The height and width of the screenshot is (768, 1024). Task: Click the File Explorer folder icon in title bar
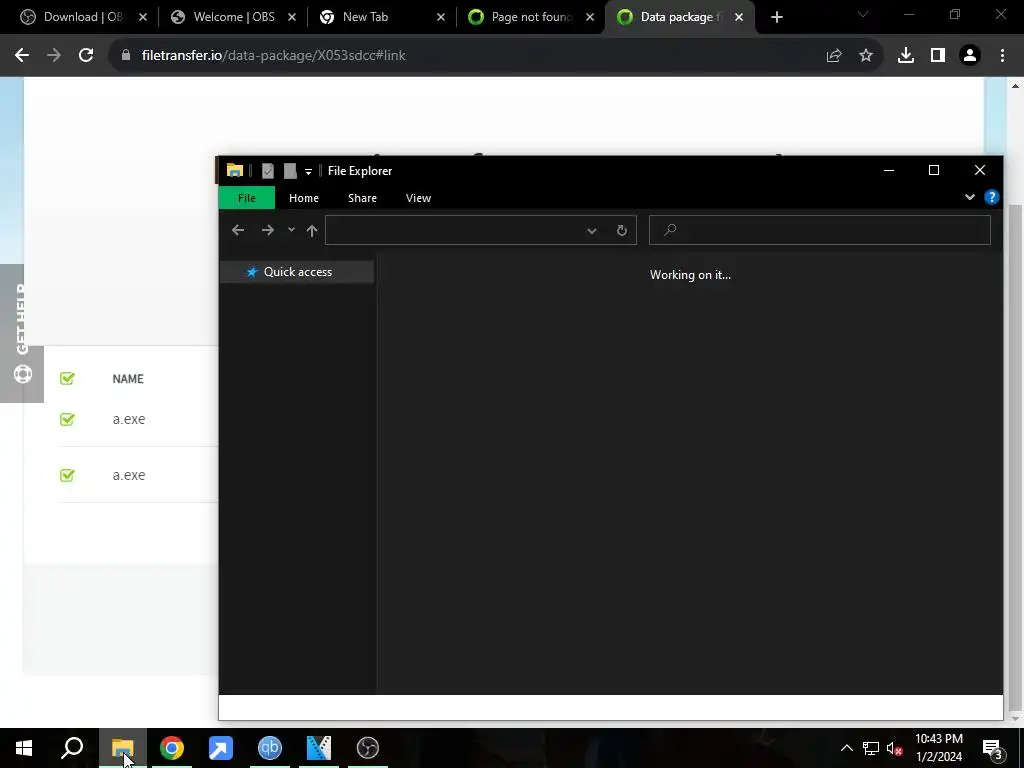point(235,170)
